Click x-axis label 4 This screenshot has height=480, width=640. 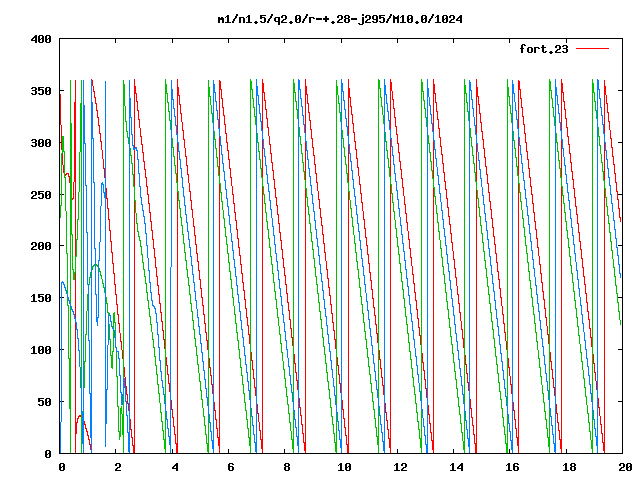175,467
